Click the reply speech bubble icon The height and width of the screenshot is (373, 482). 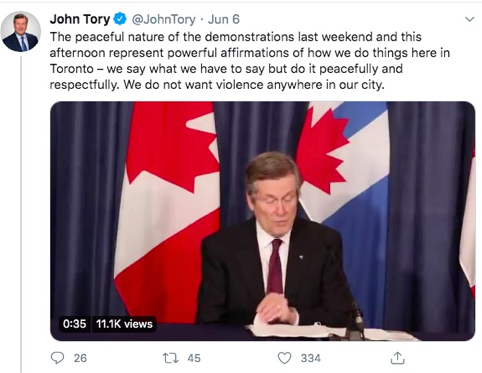tap(57, 358)
